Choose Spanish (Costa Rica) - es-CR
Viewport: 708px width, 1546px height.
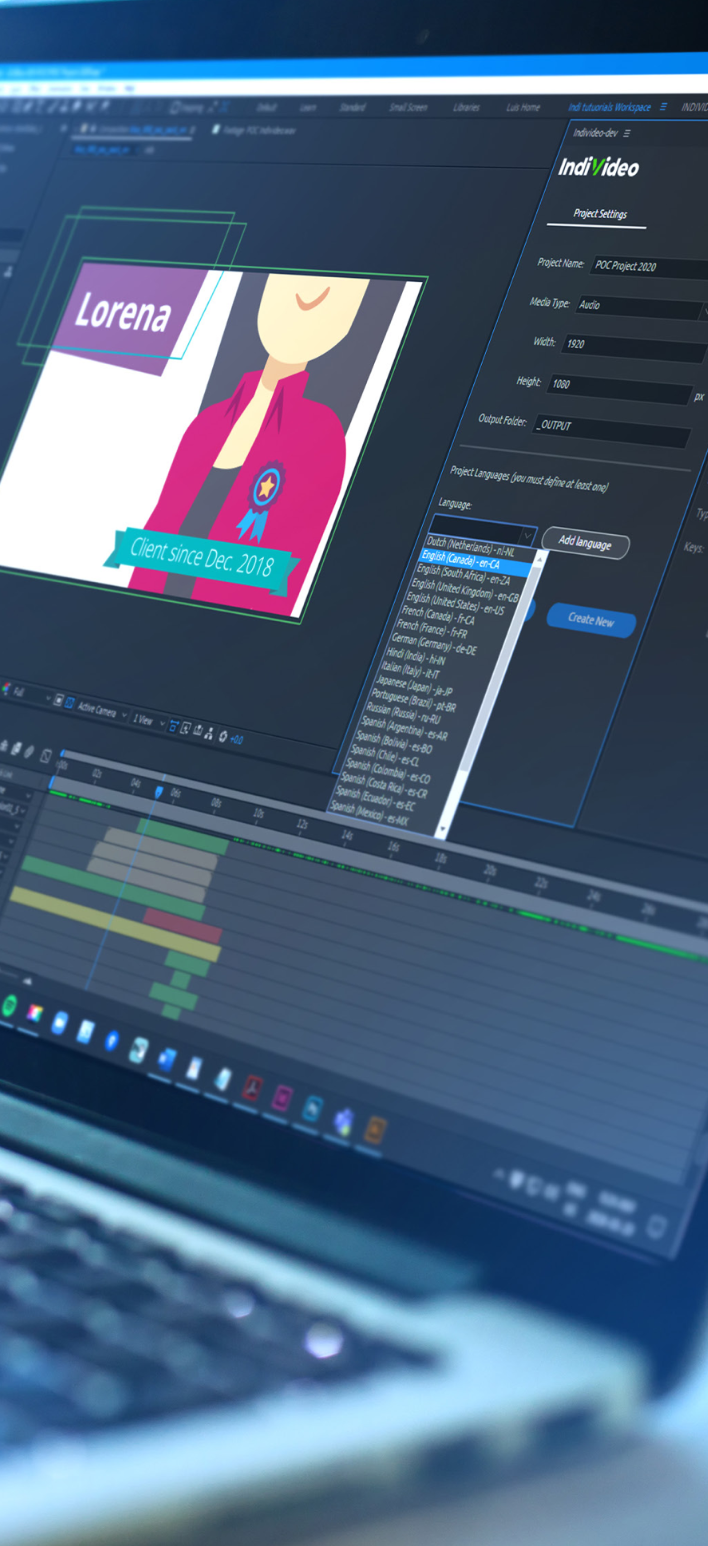385,785
